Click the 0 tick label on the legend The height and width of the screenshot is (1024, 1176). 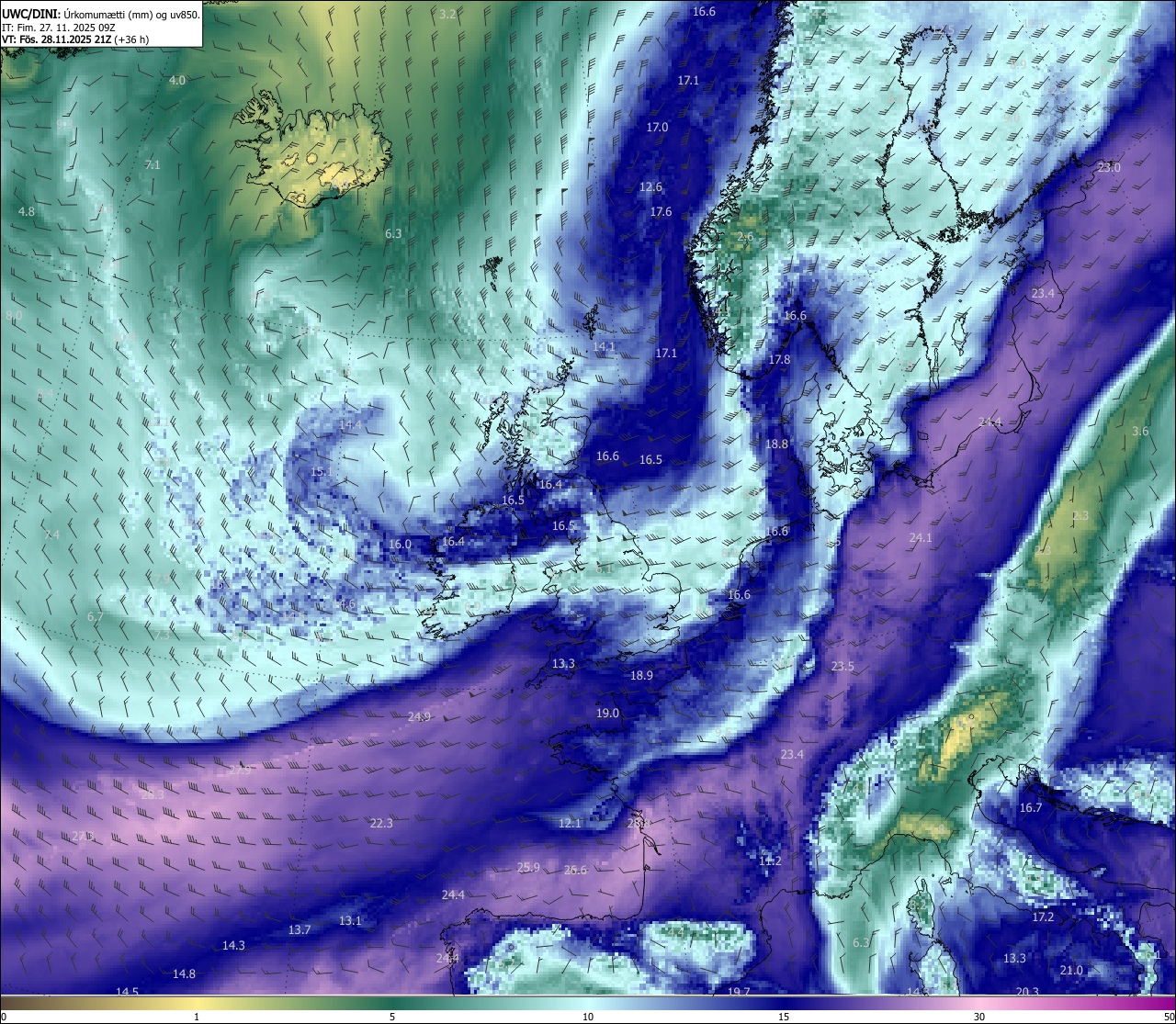4,1017
